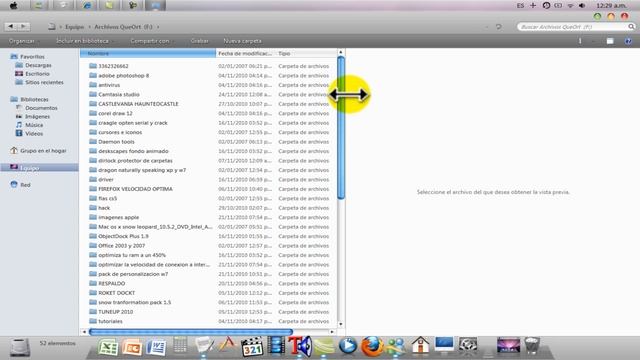640x360 pixels.
Task: Click Grabar in the toolbar
Action: (200, 41)
